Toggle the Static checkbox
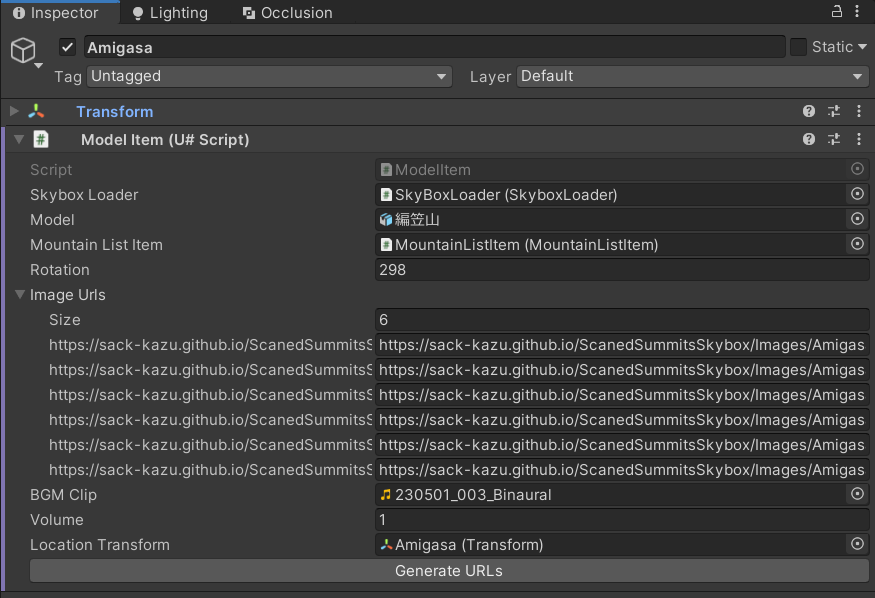875x598 pixels. 798,47
